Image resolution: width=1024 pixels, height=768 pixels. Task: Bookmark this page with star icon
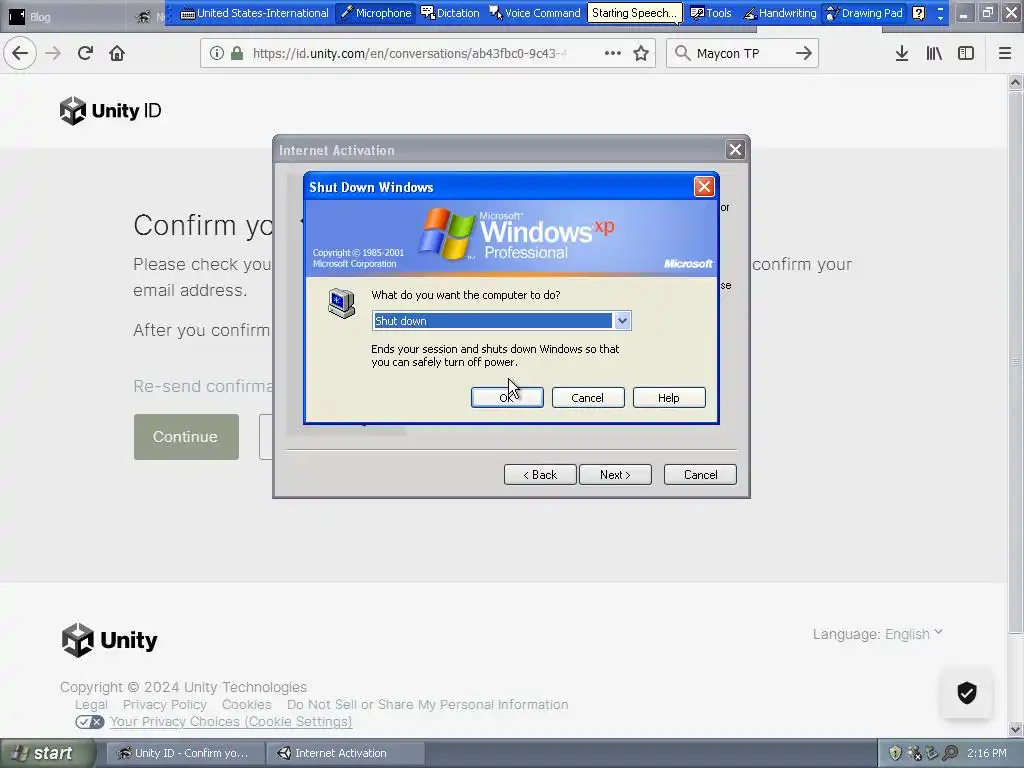[641, 53]
